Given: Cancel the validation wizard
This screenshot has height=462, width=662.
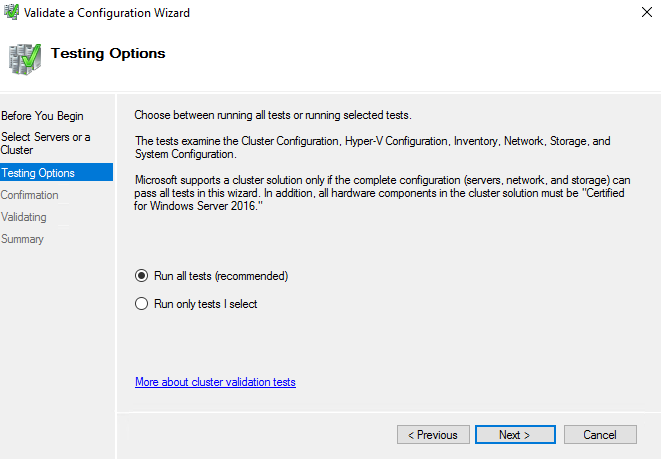Looking at the screenshot, I should 600,435.
